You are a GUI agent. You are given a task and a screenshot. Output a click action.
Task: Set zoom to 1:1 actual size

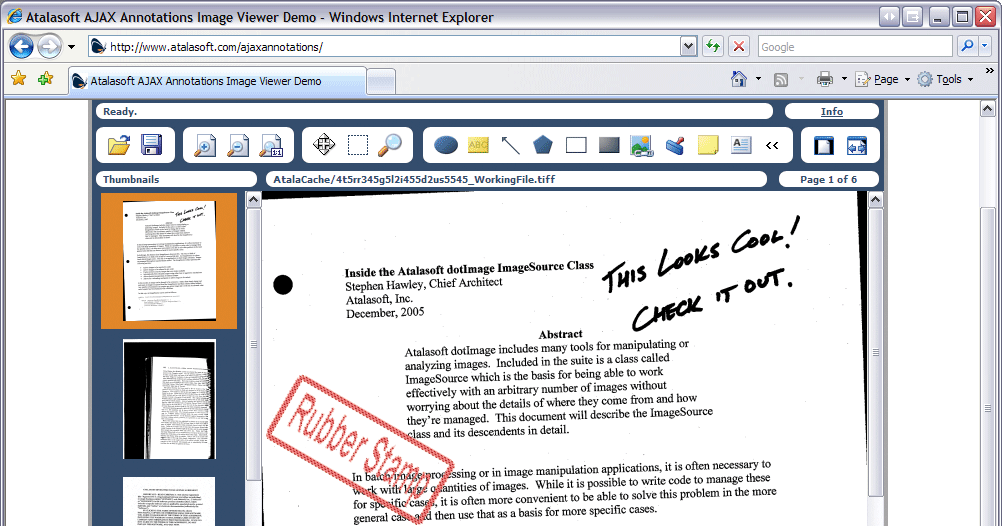click(271, 145)
